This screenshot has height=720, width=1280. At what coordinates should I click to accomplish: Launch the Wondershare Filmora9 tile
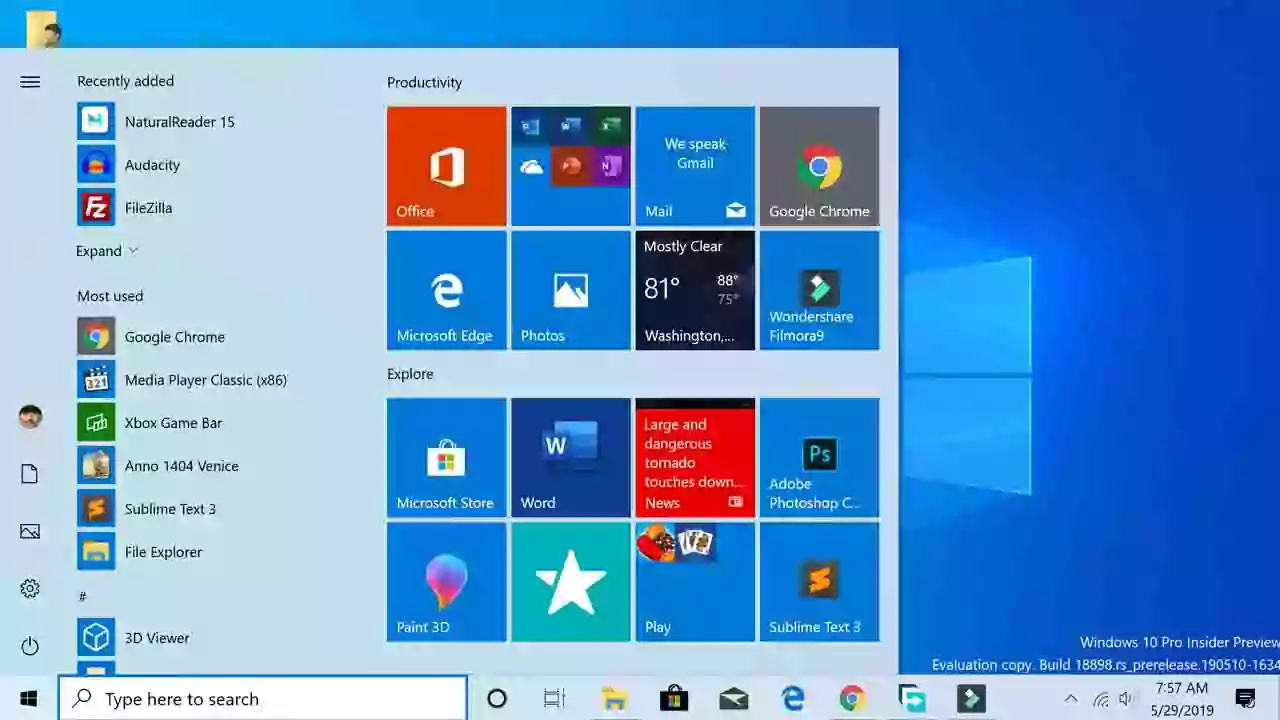pyautogui.click(x=819, y=290)
